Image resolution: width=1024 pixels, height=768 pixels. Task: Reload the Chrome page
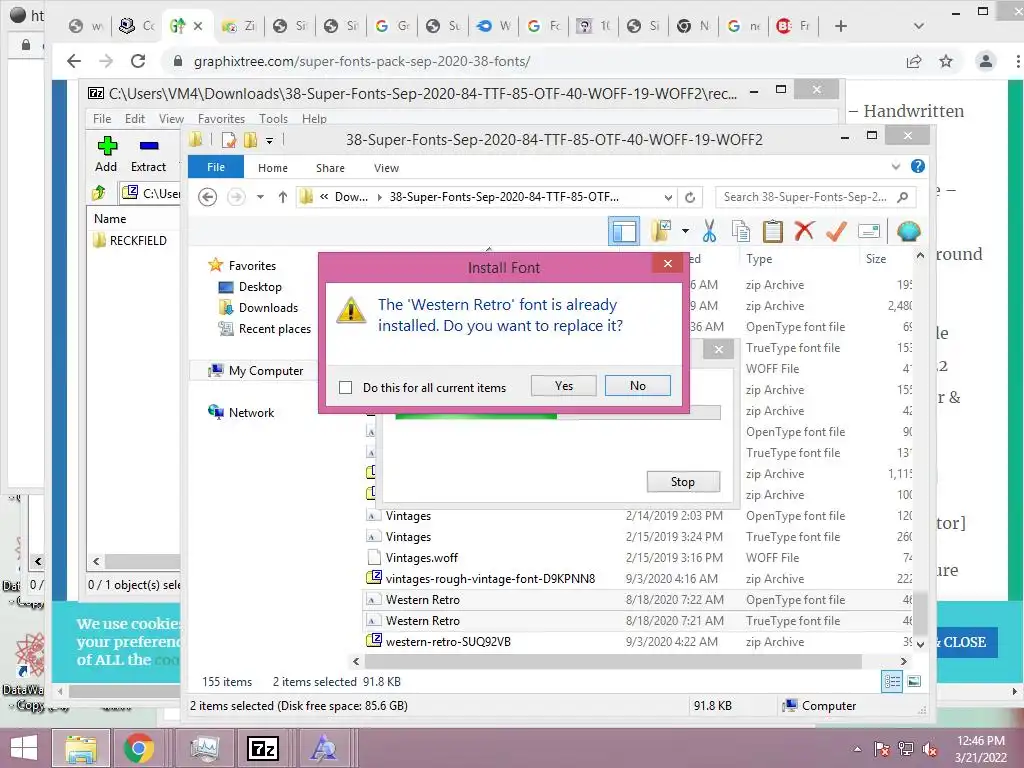[x=138, y=61]
